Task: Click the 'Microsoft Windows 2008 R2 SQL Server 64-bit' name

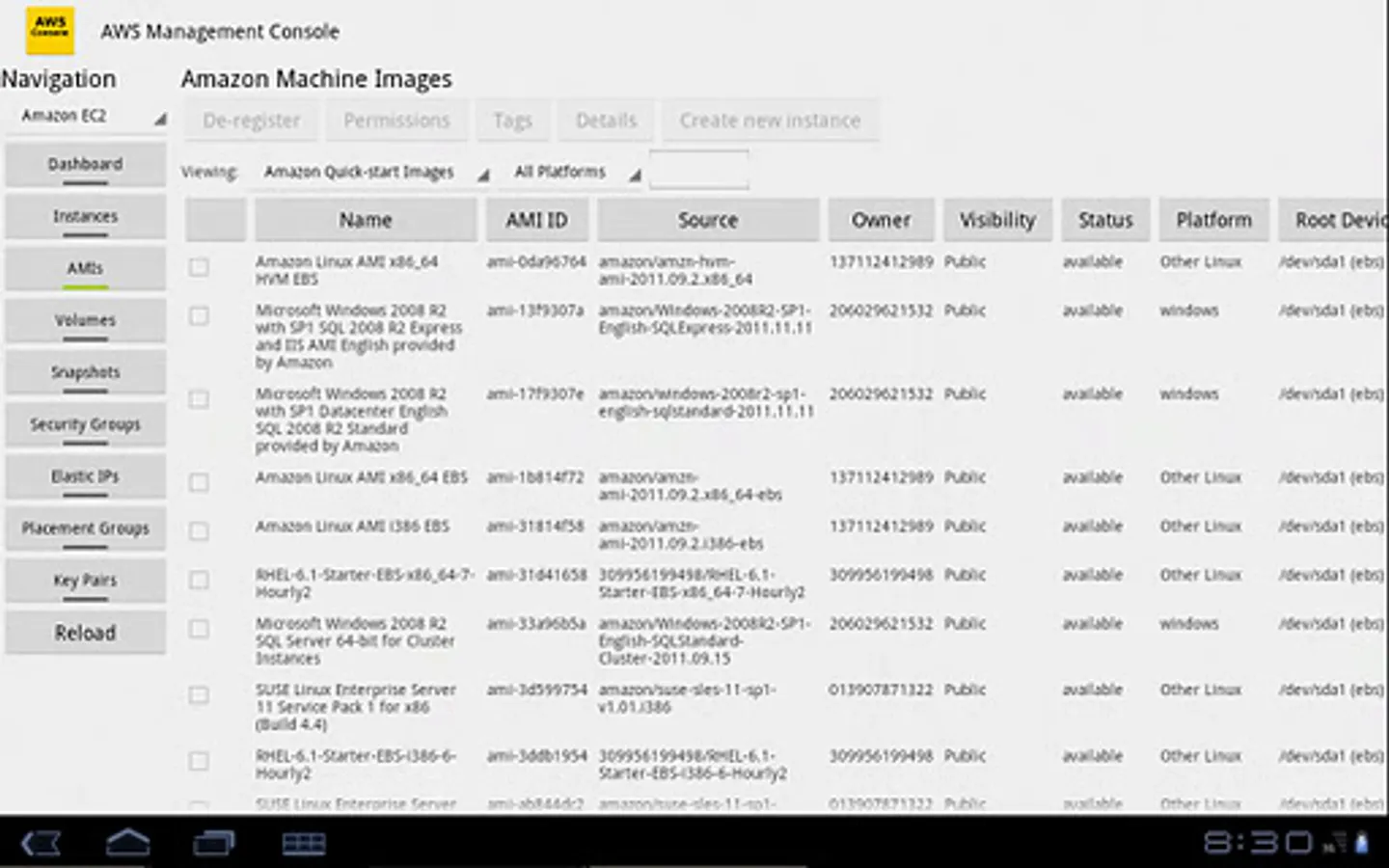Action: pyautogui.click(x=355, y=640)
